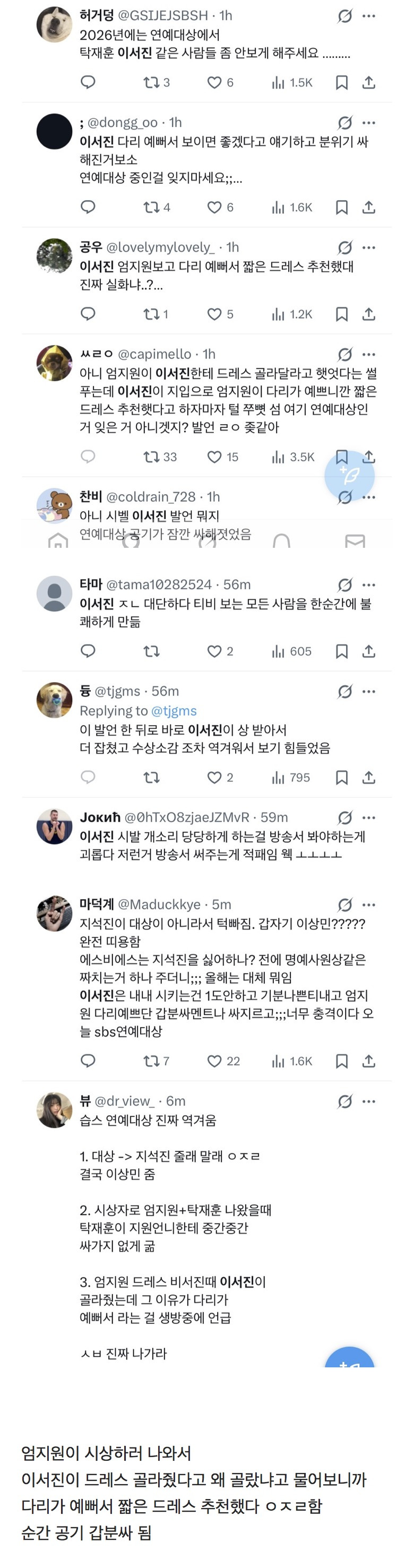Tap the blue compose post floating button
The width and height of the screenshot is (414, 1568).
click(x=349, y=475)
